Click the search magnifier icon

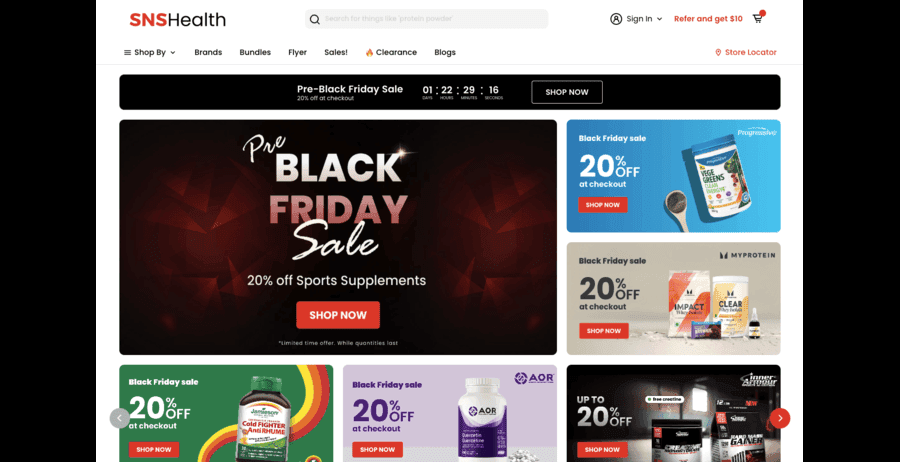click(315, 19)
